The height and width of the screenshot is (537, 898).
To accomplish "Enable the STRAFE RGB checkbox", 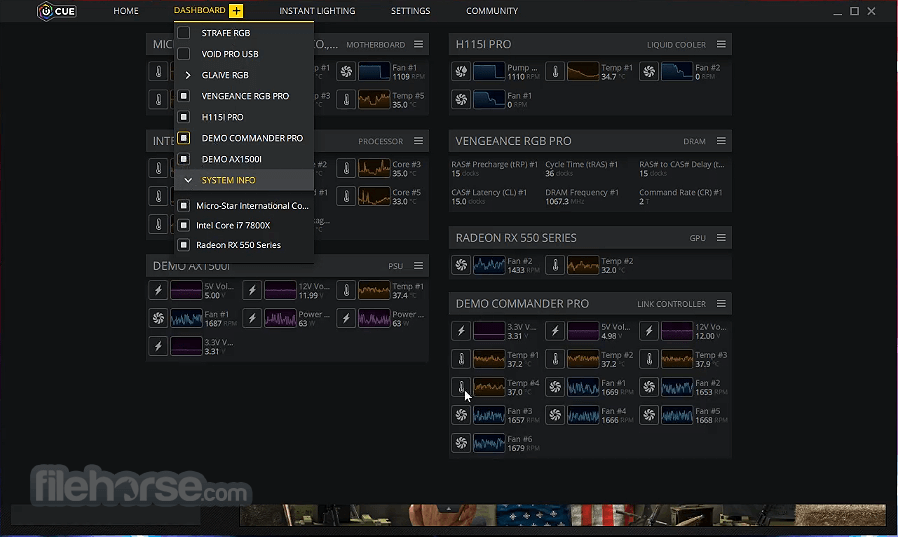I will [183, 33].
